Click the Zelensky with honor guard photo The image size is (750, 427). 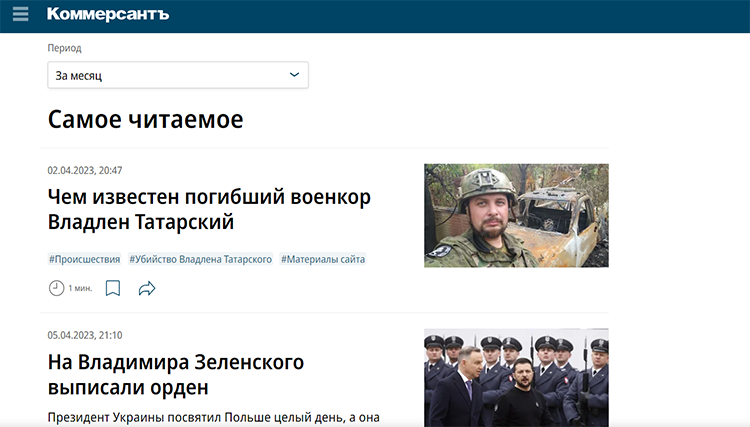coord(516,378)
